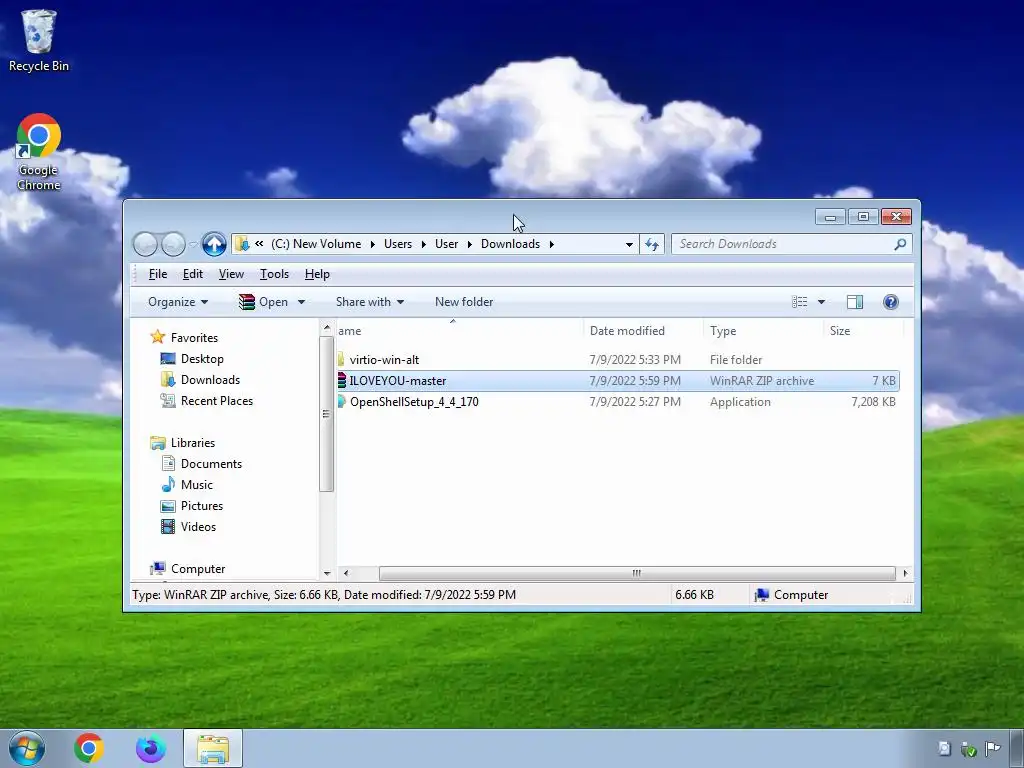Click the WinRAR Open toolbar icon

(246, 302)
